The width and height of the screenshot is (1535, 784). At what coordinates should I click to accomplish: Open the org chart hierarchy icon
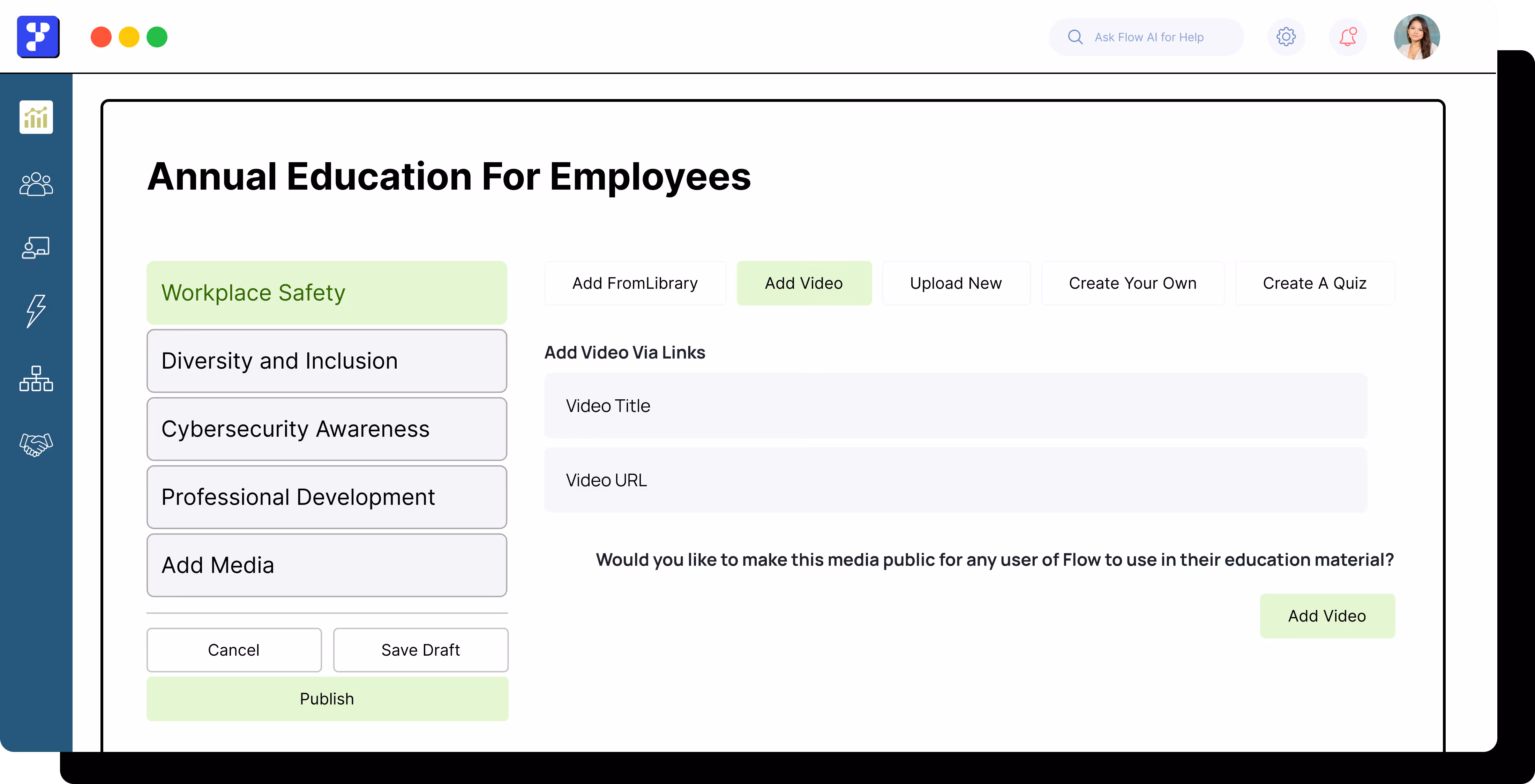[x=36, y=379]
